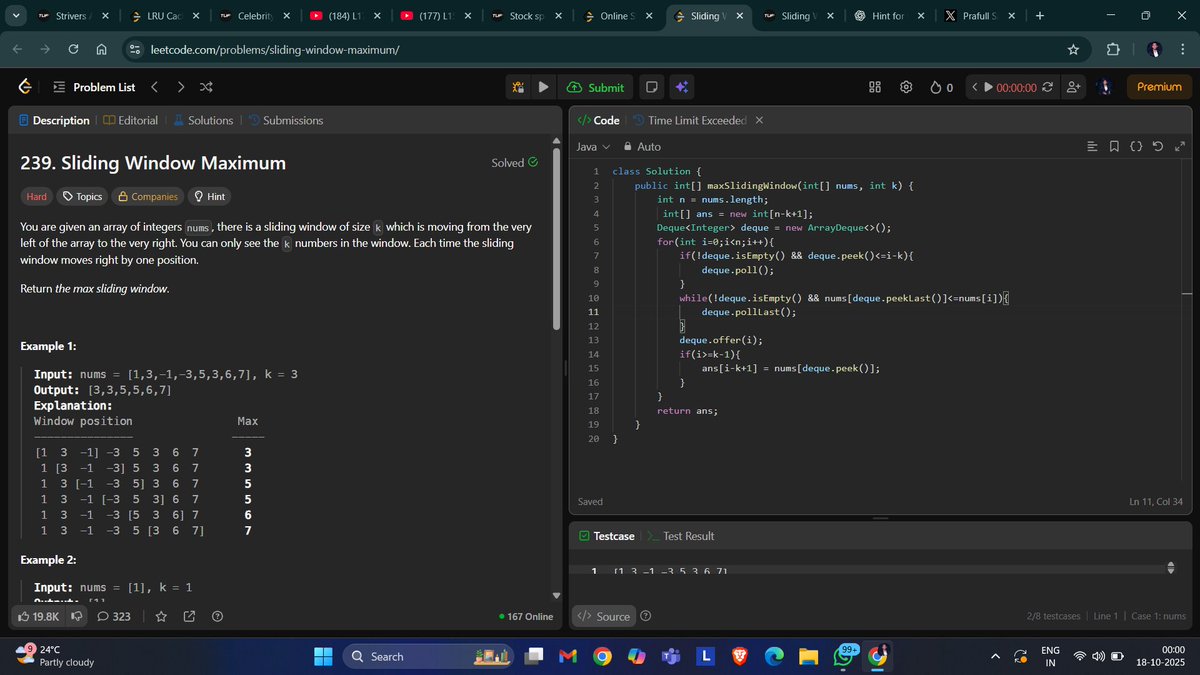
Task: Click the streak flame counter
Action: click(x=942, y=87)
